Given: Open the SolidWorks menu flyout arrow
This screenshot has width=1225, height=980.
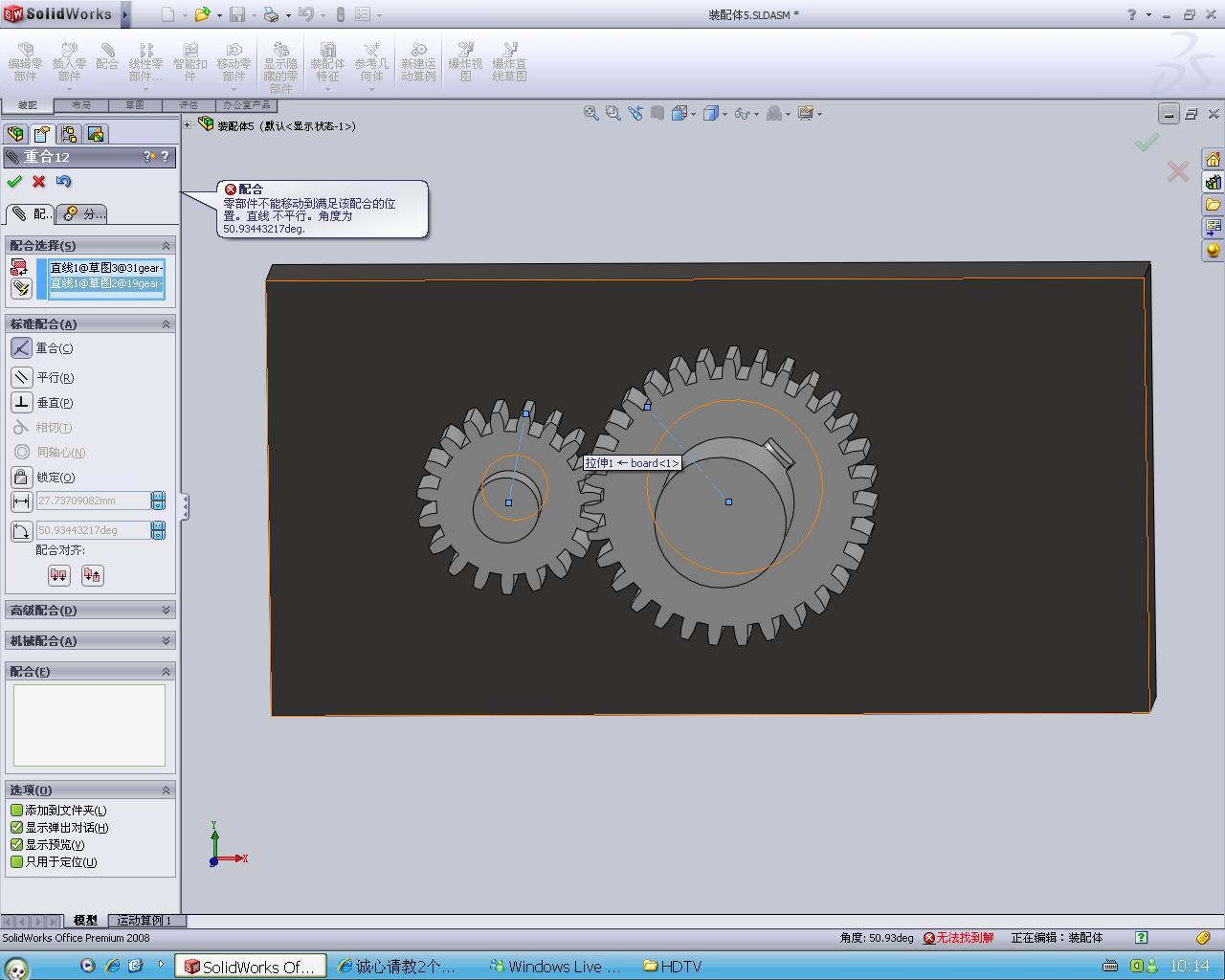Looking at the screenshot, I should pyautogui.click(x=125, y=14).
